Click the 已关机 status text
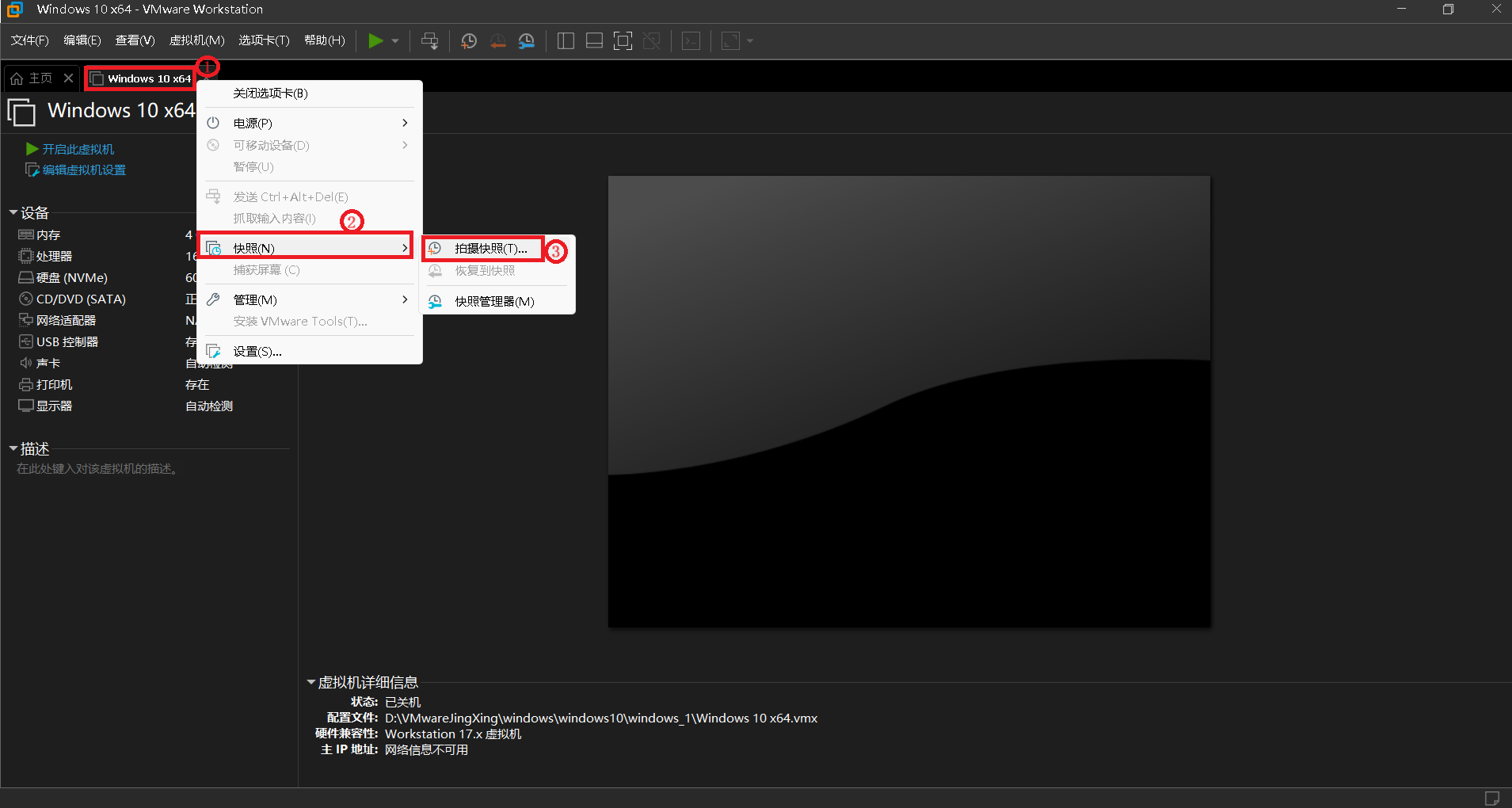Screen dimensions: 1512x808 402,703
